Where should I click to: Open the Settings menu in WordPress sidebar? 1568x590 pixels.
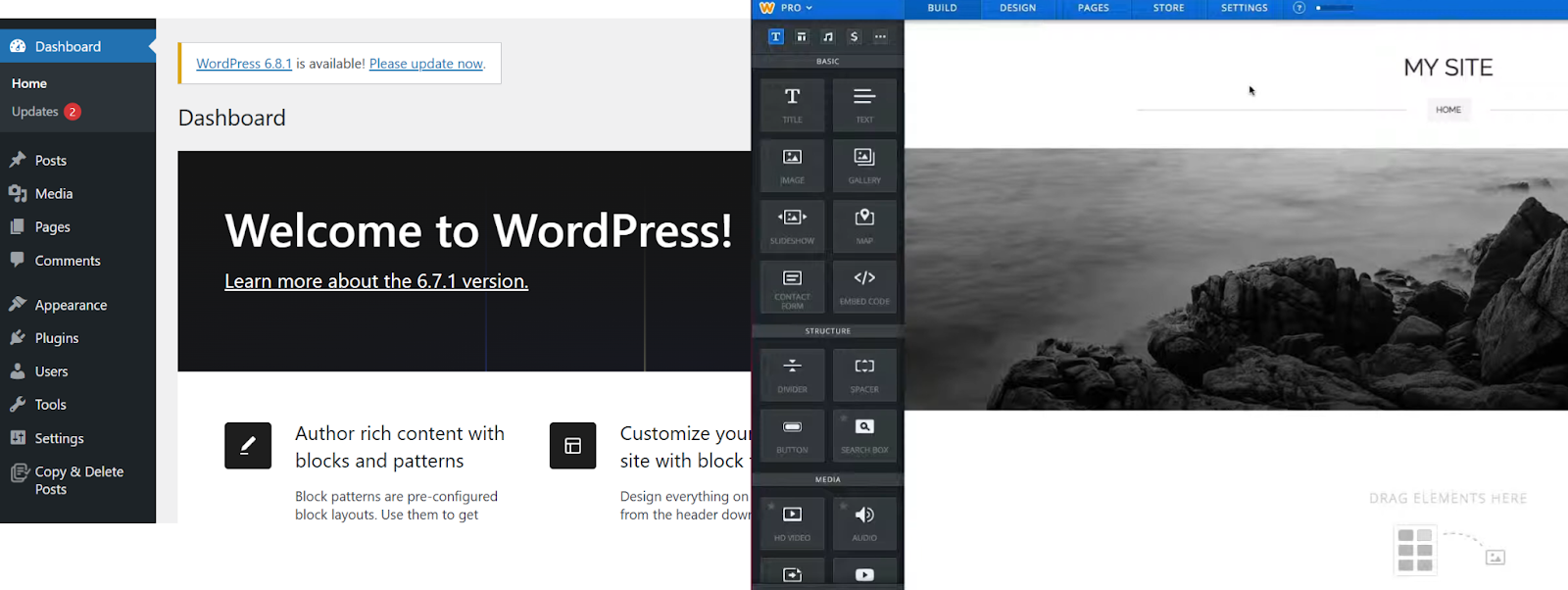click(x=77, y=438)
